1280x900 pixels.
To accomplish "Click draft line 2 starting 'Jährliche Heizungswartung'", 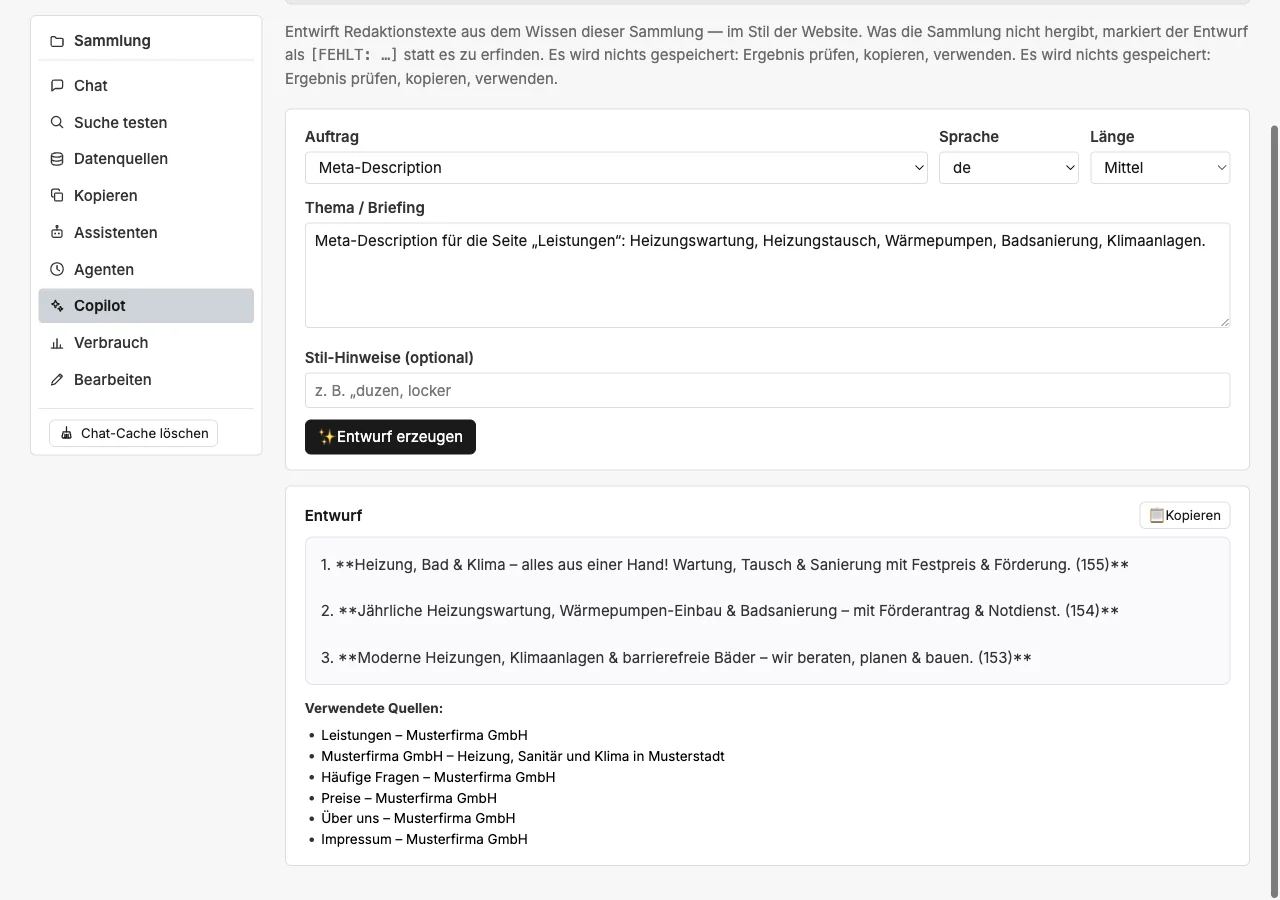I will click(720, 611).
